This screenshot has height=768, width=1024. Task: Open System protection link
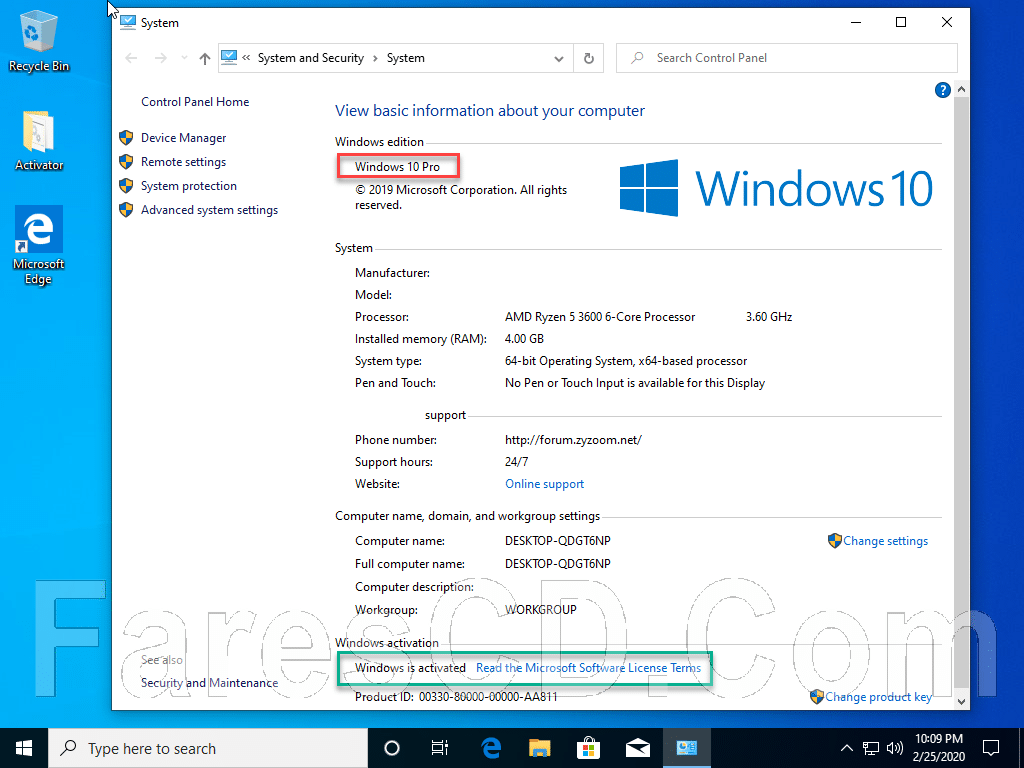[x=189, y=186]
